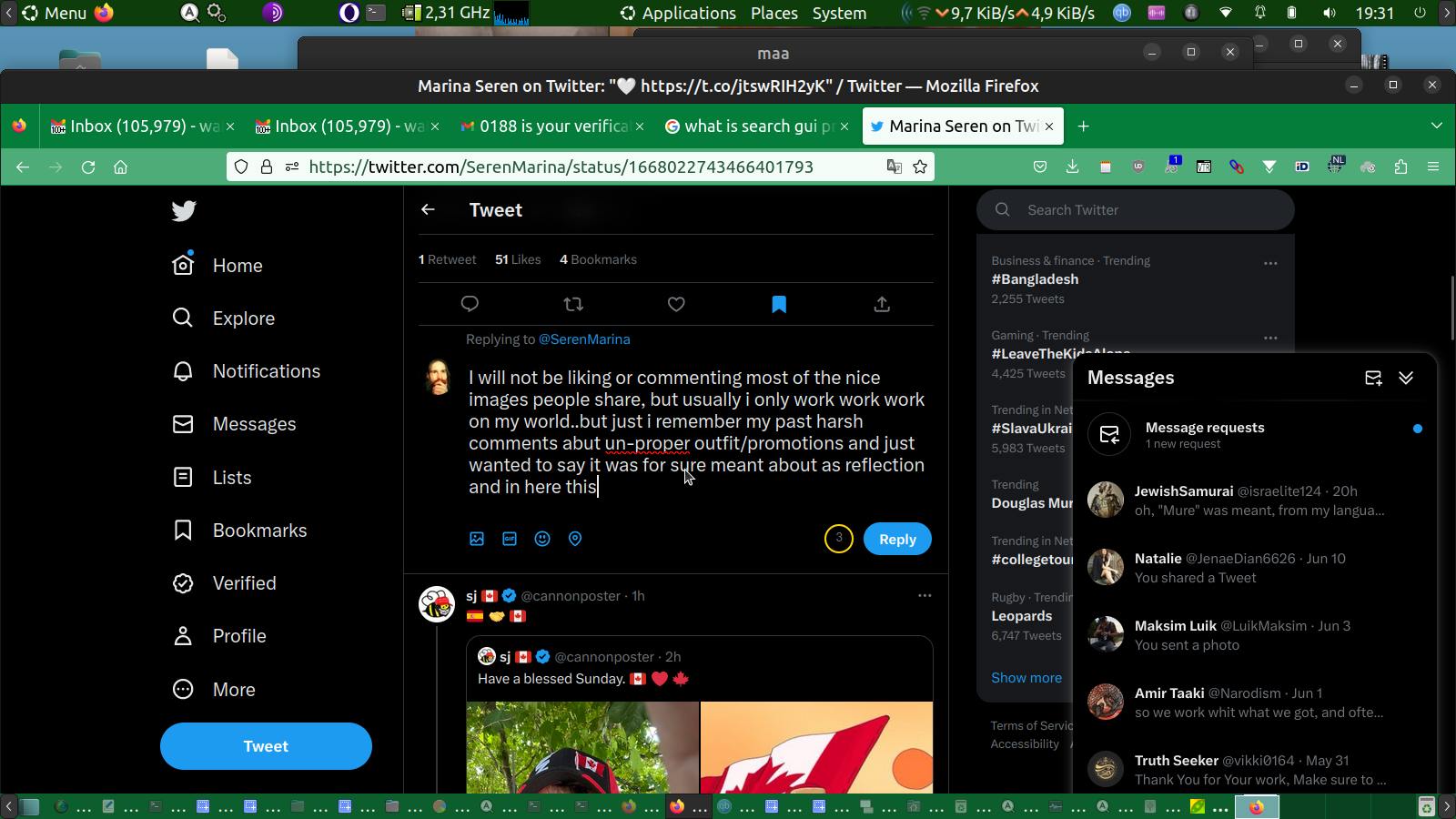Click the share tweet icon
The height and width of the screenshot is (819, 1456).
pyautogui.click(x=882, y=304)
